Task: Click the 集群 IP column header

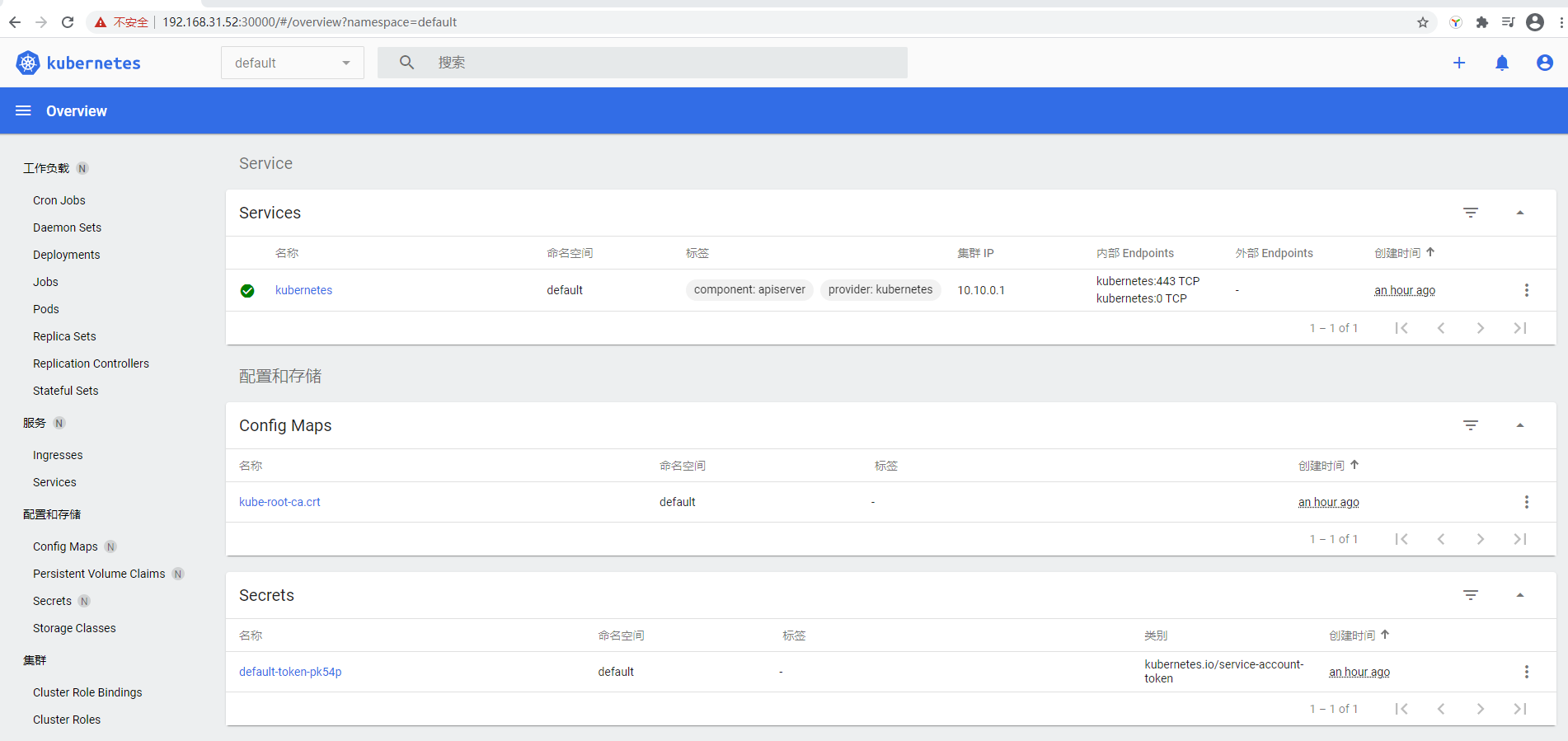Action: pyautogui.click(x=975, y=253)
